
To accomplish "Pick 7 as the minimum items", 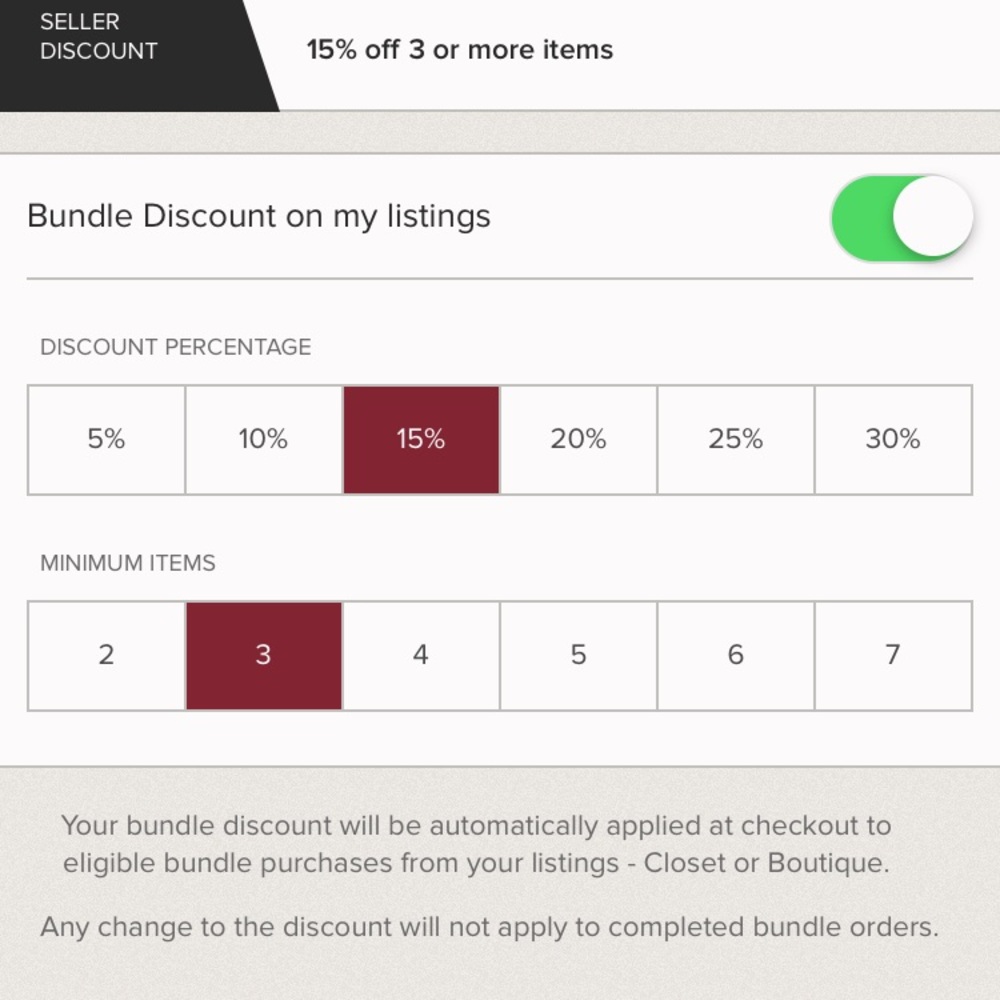I will (x=893, y=656).
